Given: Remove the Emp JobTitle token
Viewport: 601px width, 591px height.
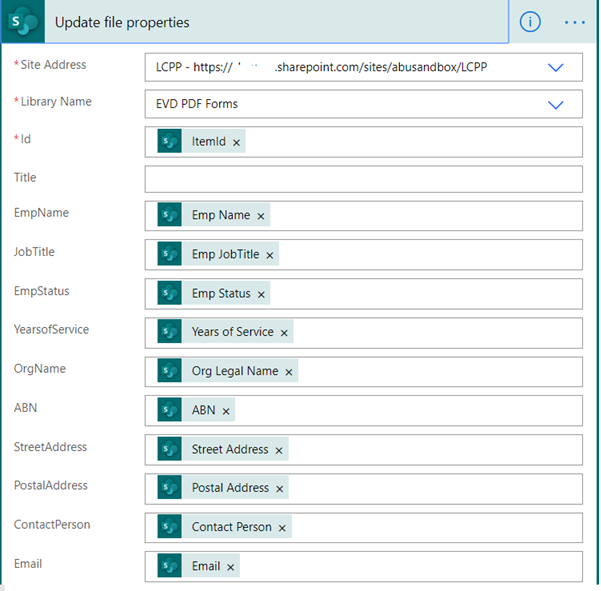Looking at the screenshot, I should 270,256.
